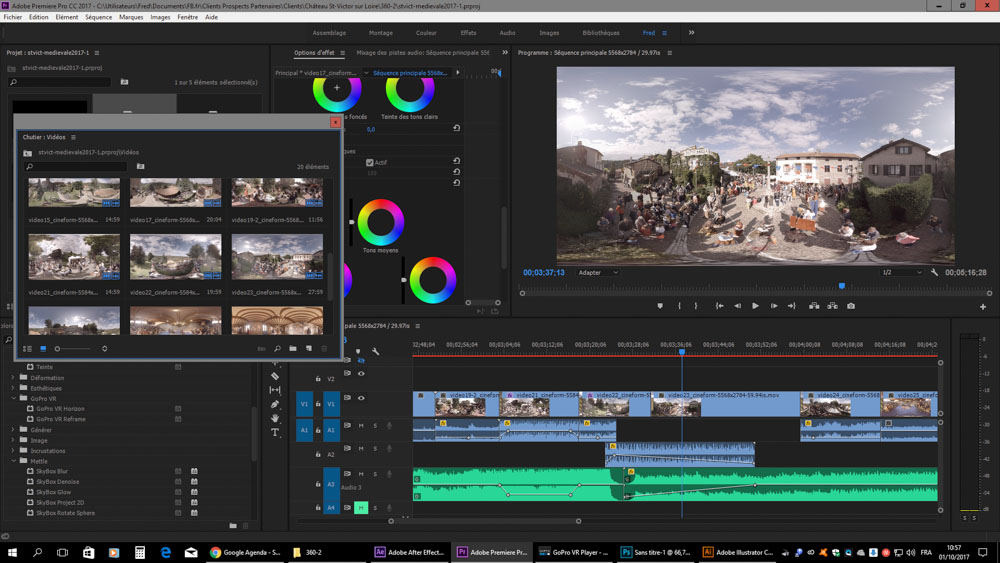Unmute audio track A4
1000x563 pixels.
361,508
